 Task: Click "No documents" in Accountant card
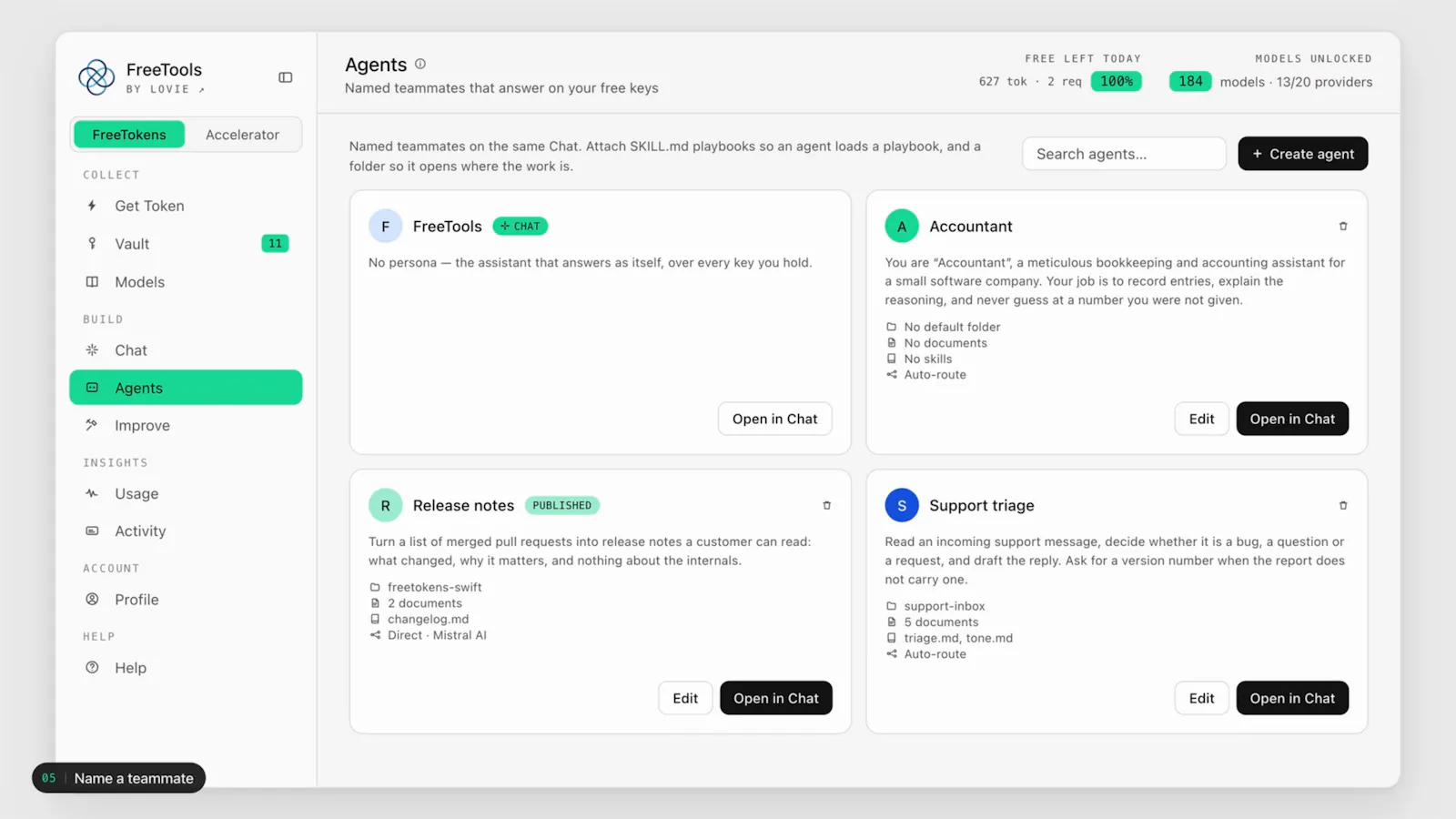945,343
